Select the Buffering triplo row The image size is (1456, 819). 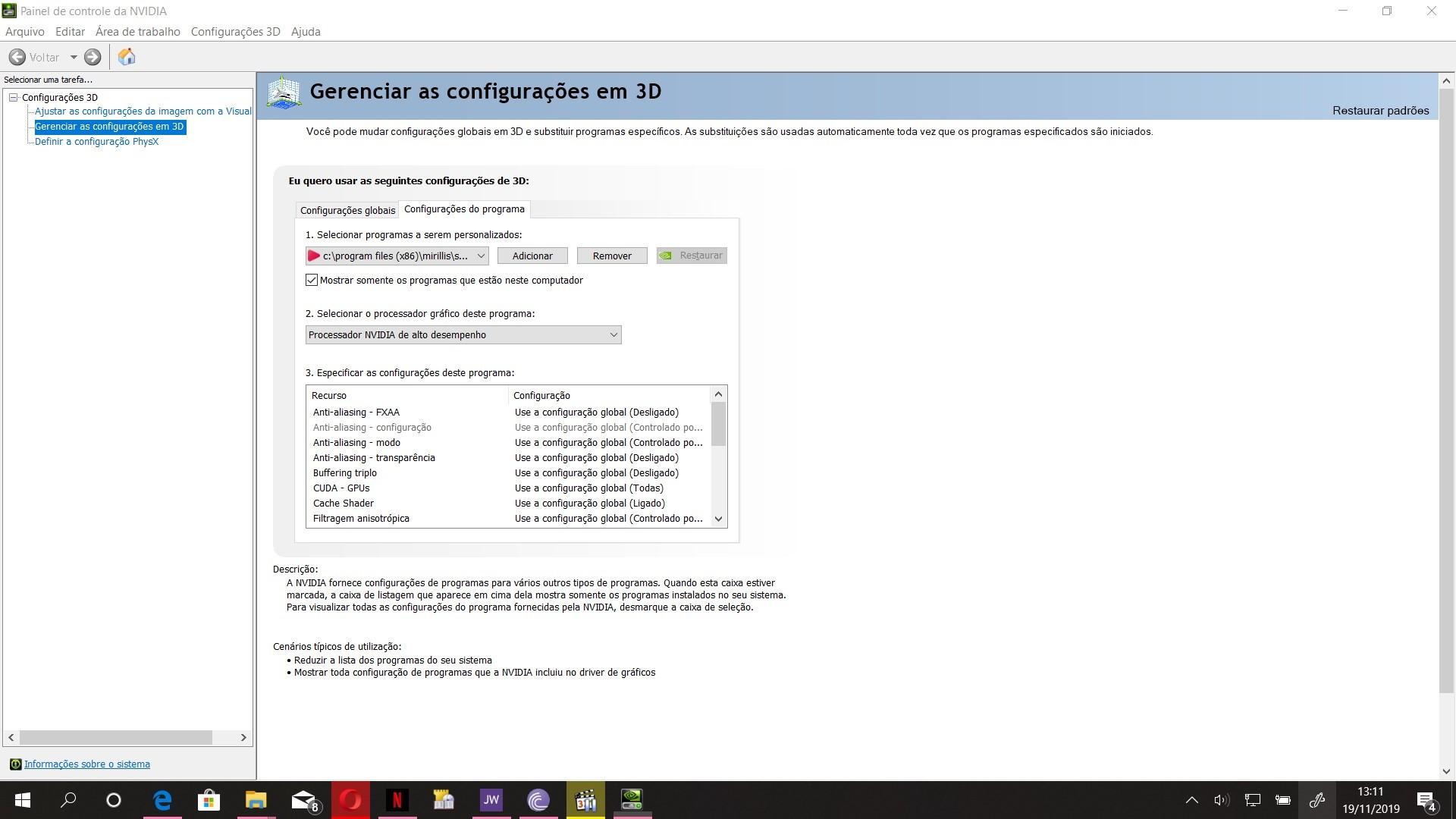[508, 473]
